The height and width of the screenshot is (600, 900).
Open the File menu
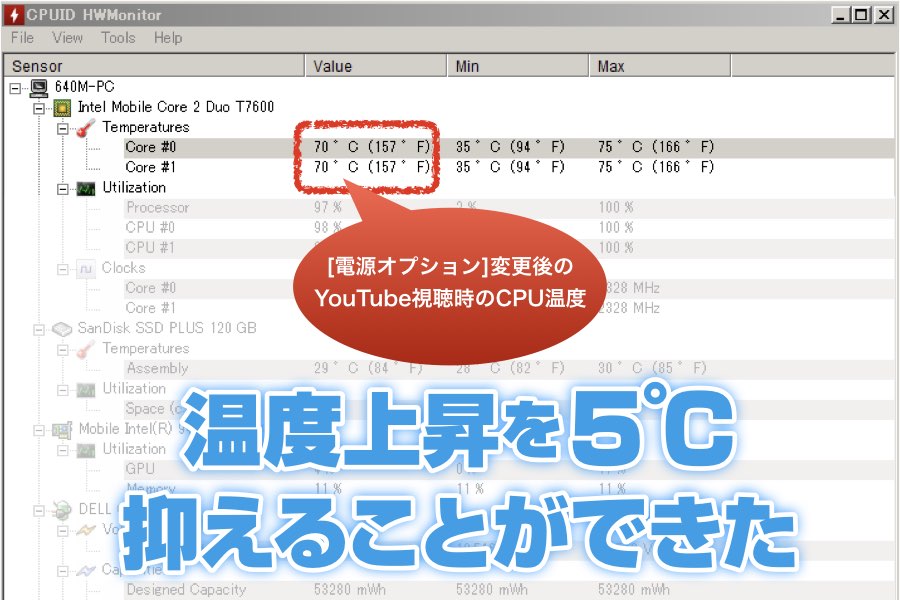pyautogui.click(x=20, y=38)
